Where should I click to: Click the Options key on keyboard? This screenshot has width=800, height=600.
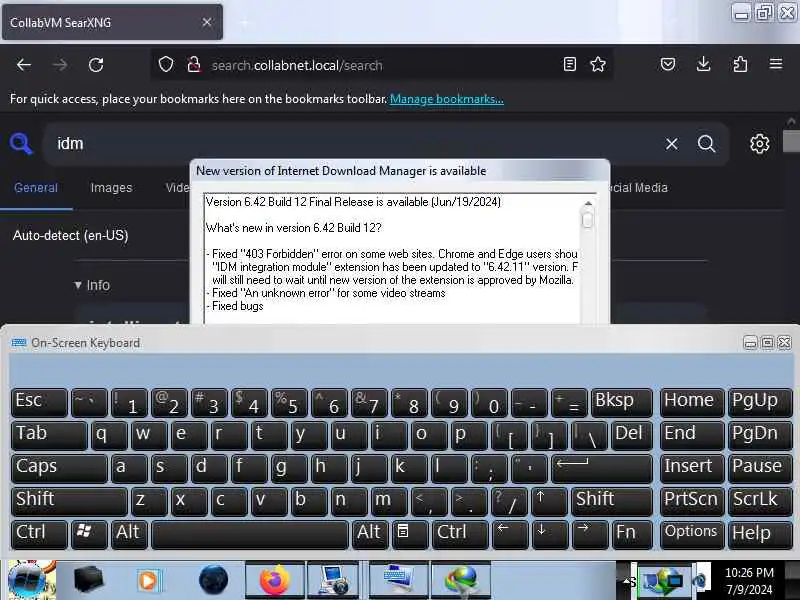point(692,534)
